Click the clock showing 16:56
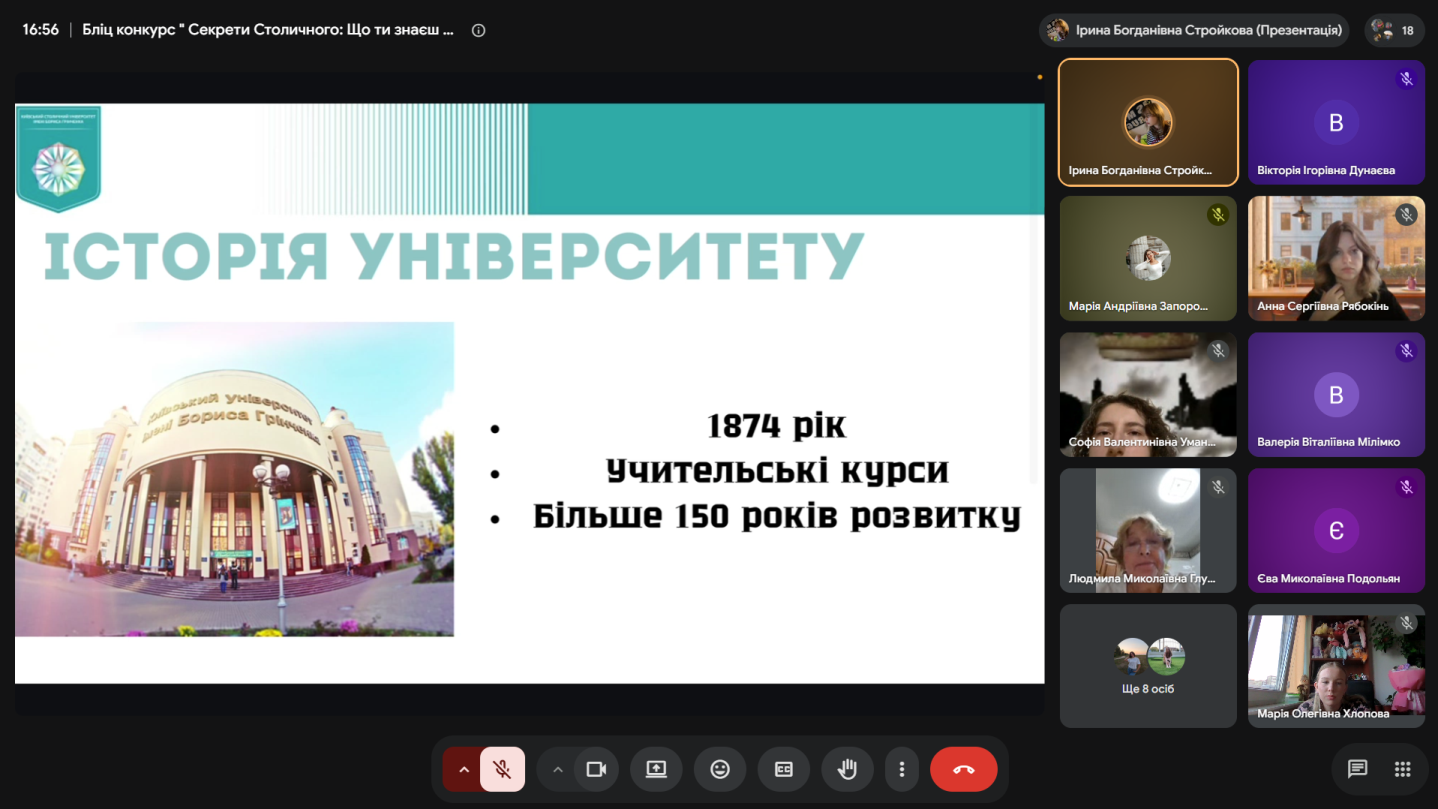This screenshot has width=1438, height=809. point(41,30)
